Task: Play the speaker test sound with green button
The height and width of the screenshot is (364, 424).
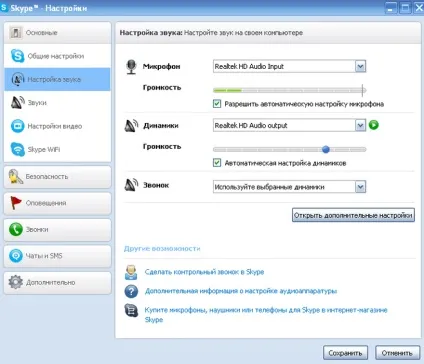Action: coord(374,125)
